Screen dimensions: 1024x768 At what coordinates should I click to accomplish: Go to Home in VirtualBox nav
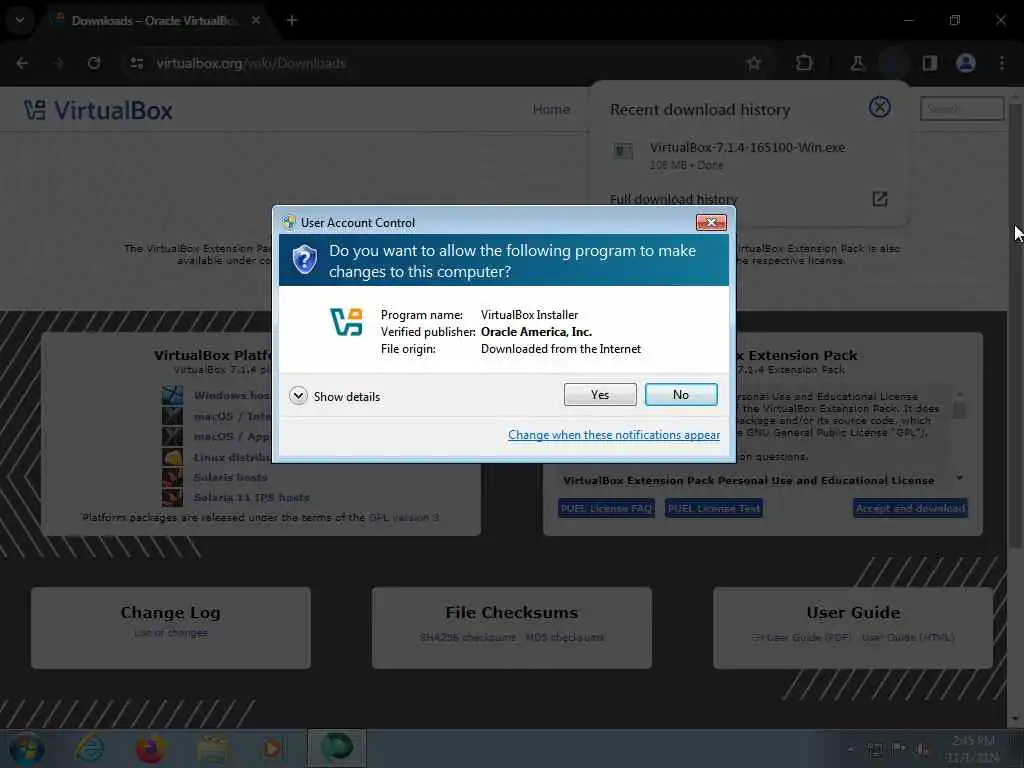(x=551, y=109)
